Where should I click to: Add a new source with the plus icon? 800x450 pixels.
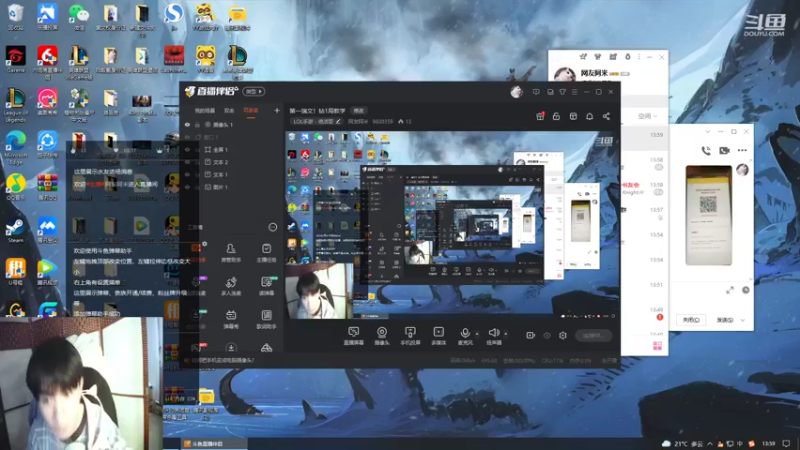pyautogui.click(x=277, y=110)
